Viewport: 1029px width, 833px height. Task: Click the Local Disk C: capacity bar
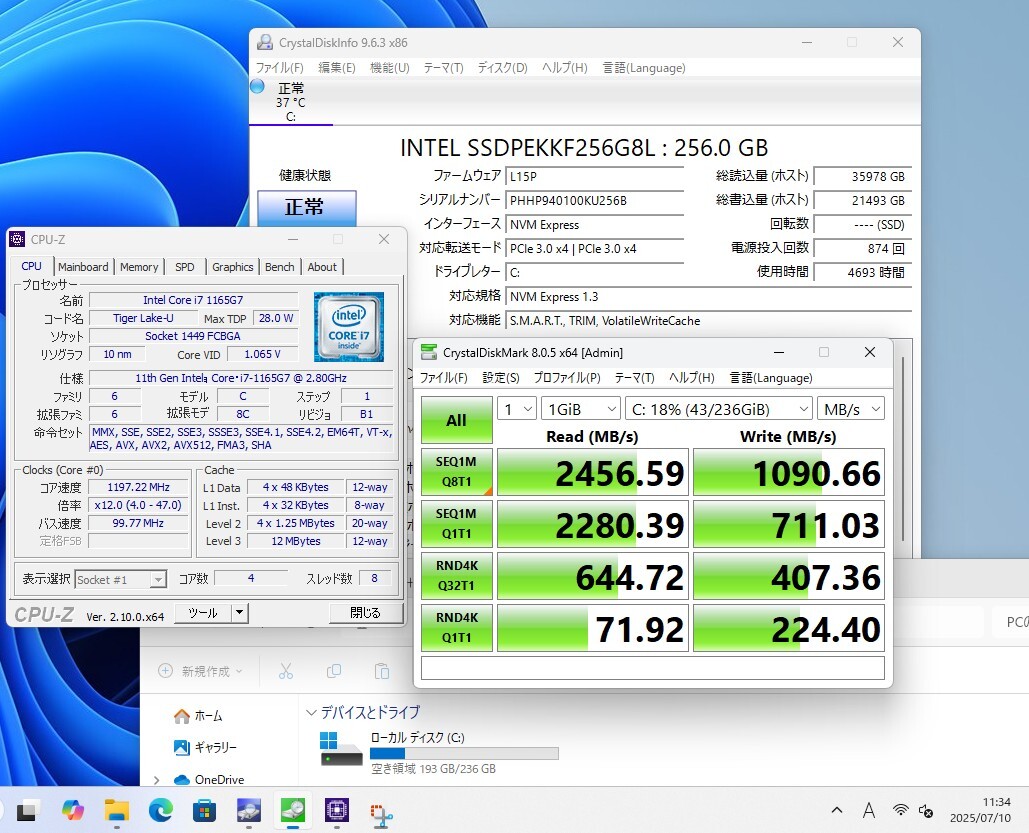coord(464,754)
